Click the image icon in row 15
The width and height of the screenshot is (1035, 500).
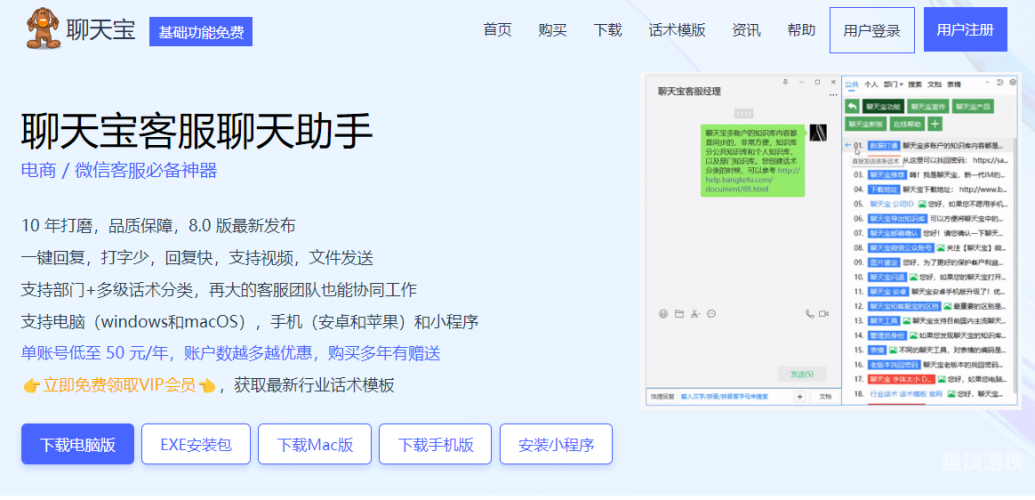tap(892, 349)
